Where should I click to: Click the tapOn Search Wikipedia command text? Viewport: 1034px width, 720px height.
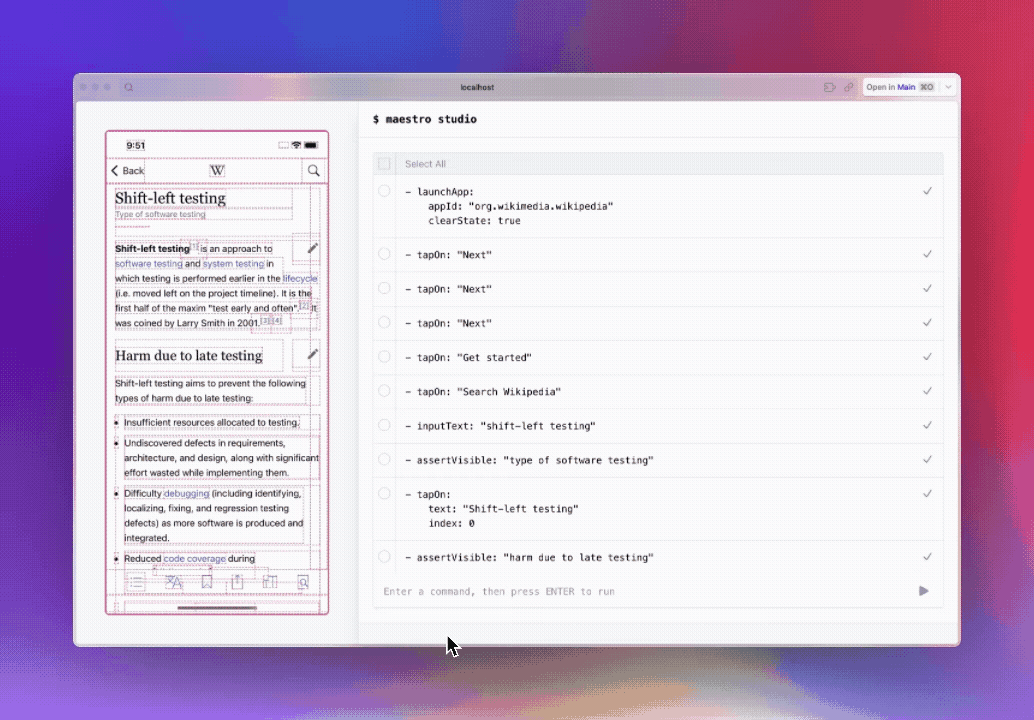(483, 392)
